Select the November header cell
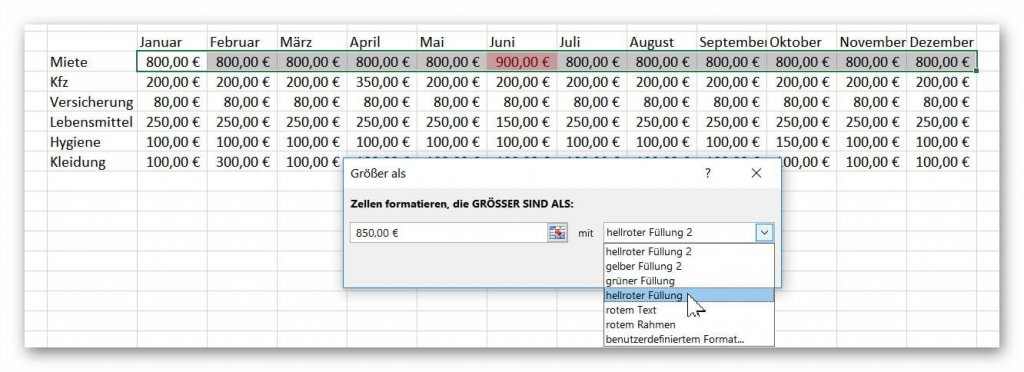The image size is (1024, 372). click(871, 42)
